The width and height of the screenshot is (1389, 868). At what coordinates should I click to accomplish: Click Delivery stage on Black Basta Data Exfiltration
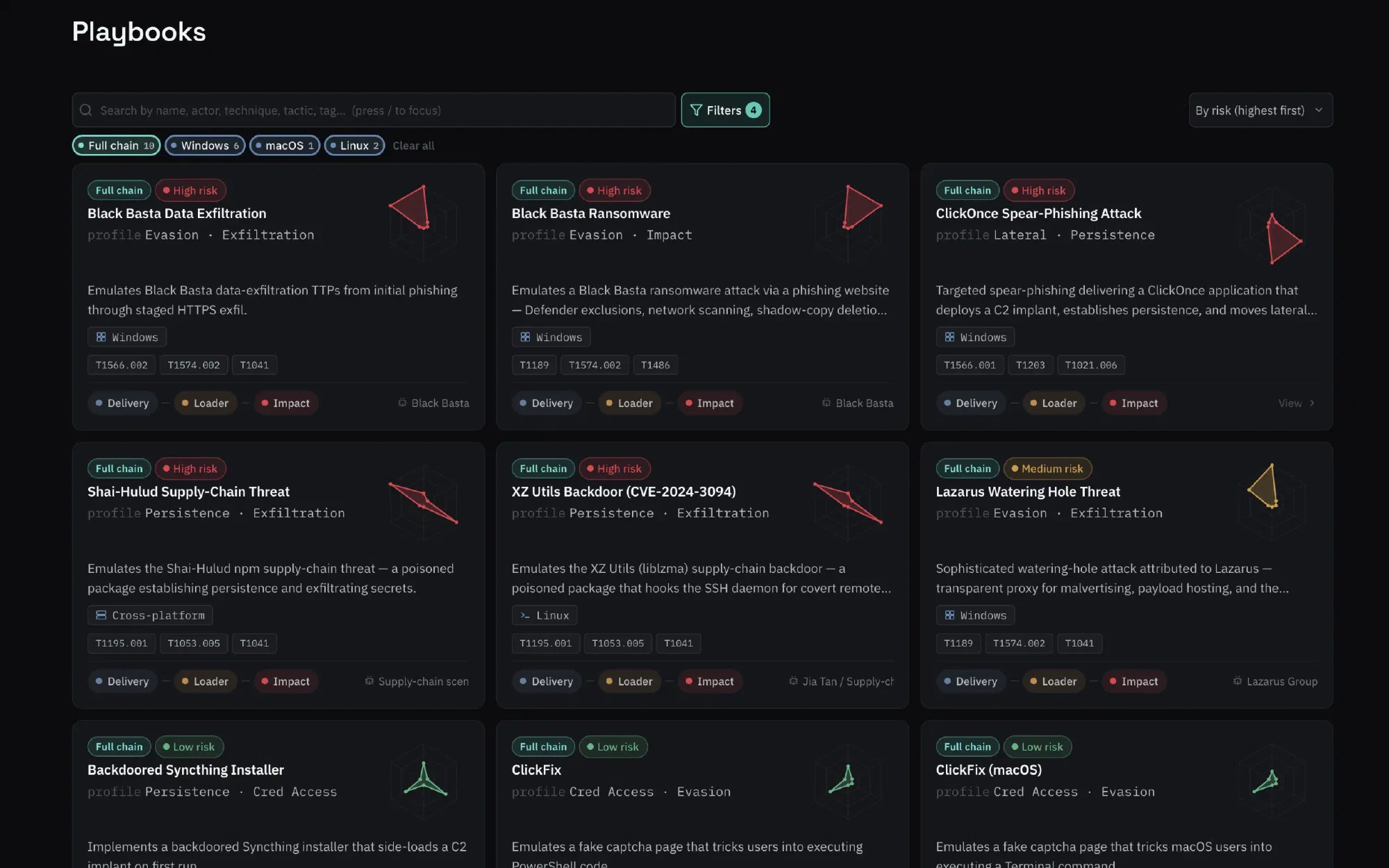pos(123,403)
